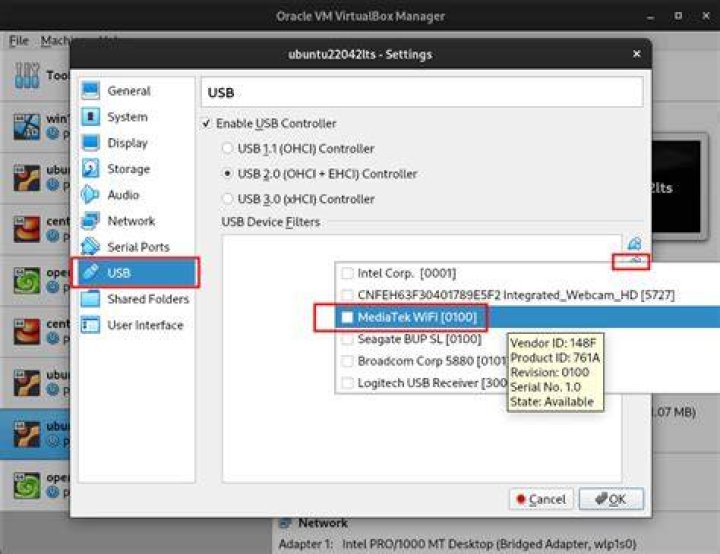The width and height of the screenshot is (720, 554).
Task: Check Seagate BUP SL [0100] device
Action: click(x=347, y=339)
